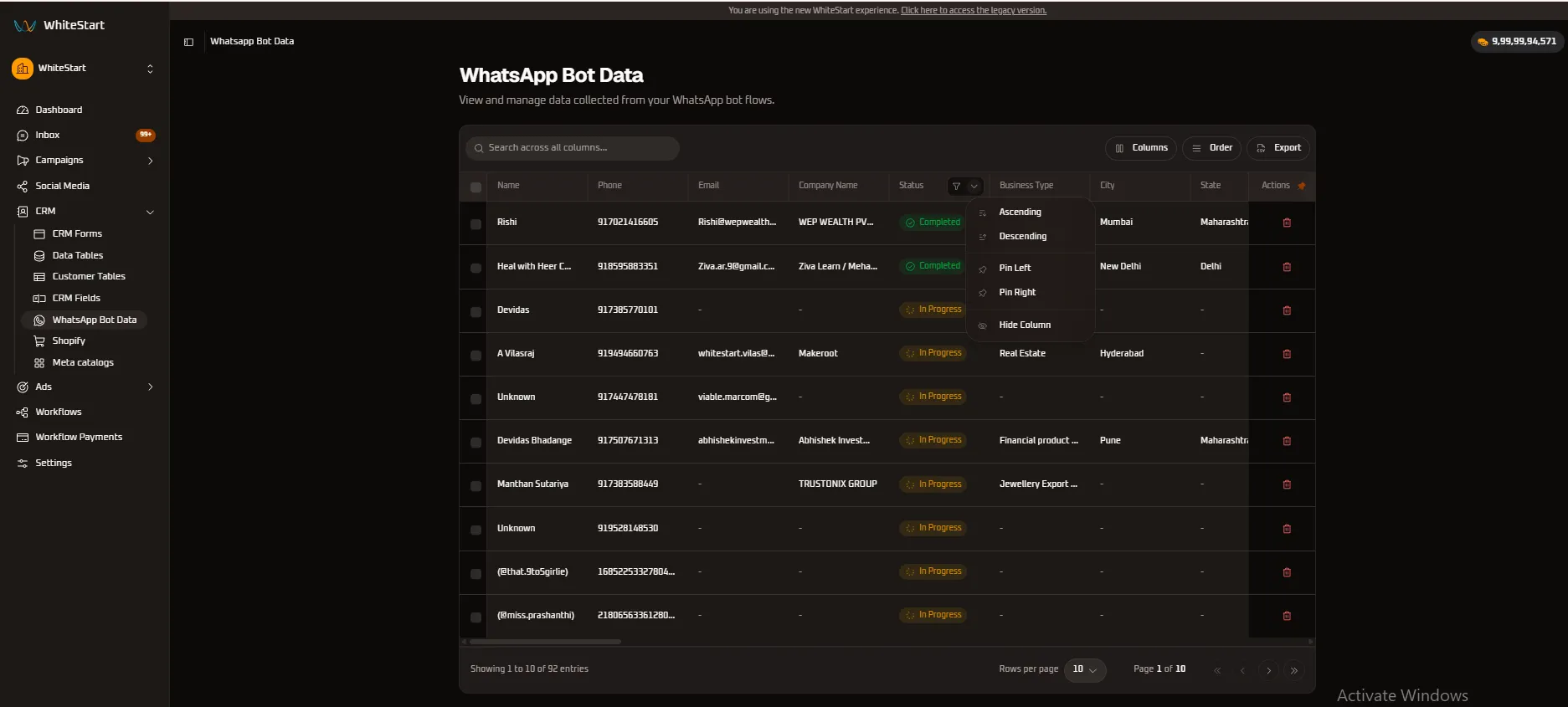
Task: Jump to the last page arrow
Action: (1294, 670)
